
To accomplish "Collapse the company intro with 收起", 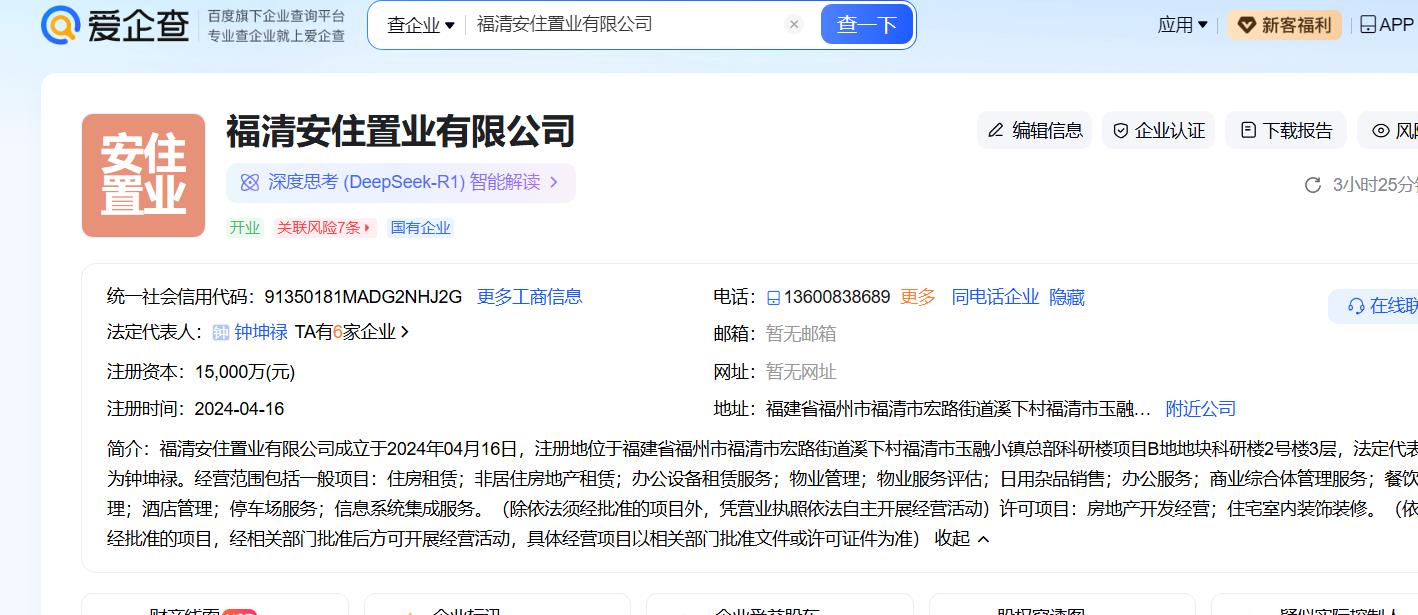I will click(x=962, y=539).
